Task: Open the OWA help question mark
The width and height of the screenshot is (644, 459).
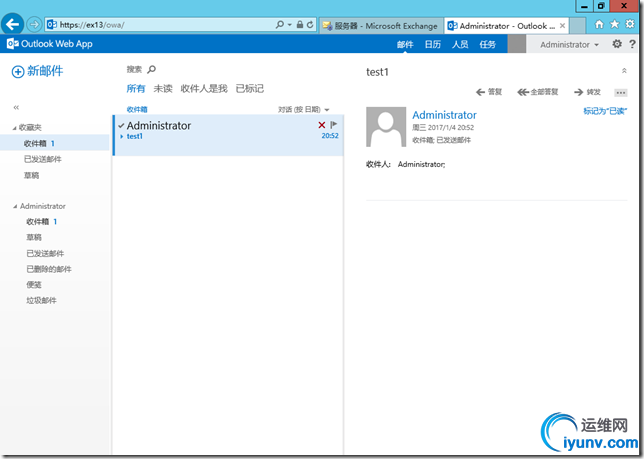Action: pos(632,44)
